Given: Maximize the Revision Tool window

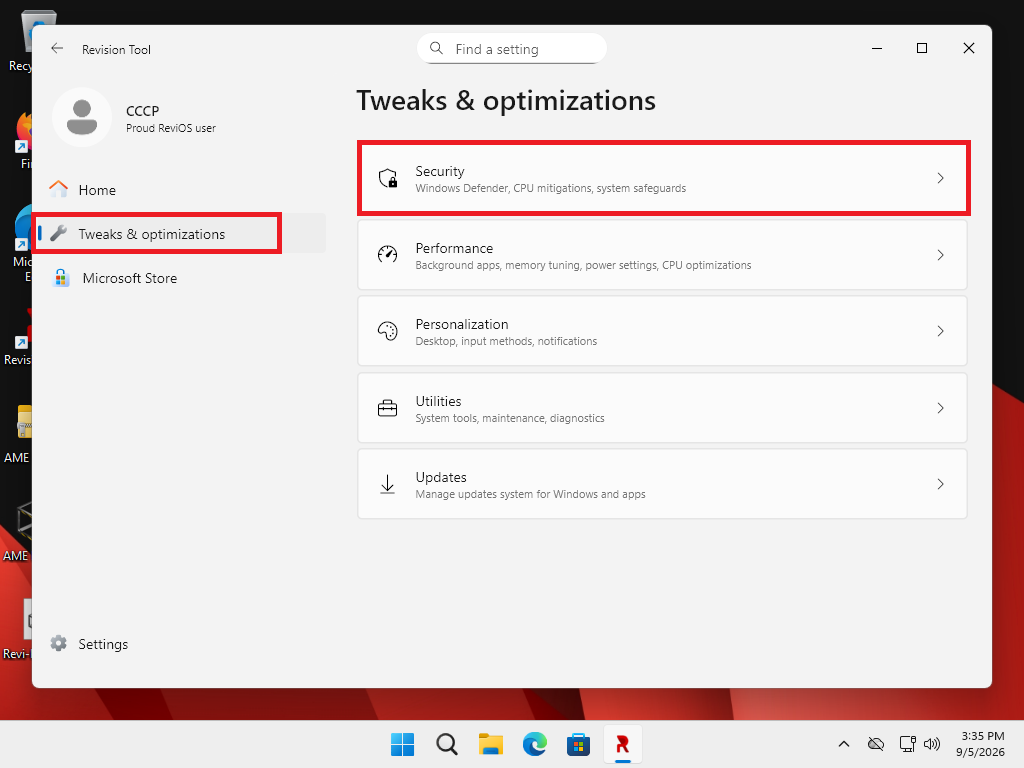Looking at the screenshot, I should 922,48.
